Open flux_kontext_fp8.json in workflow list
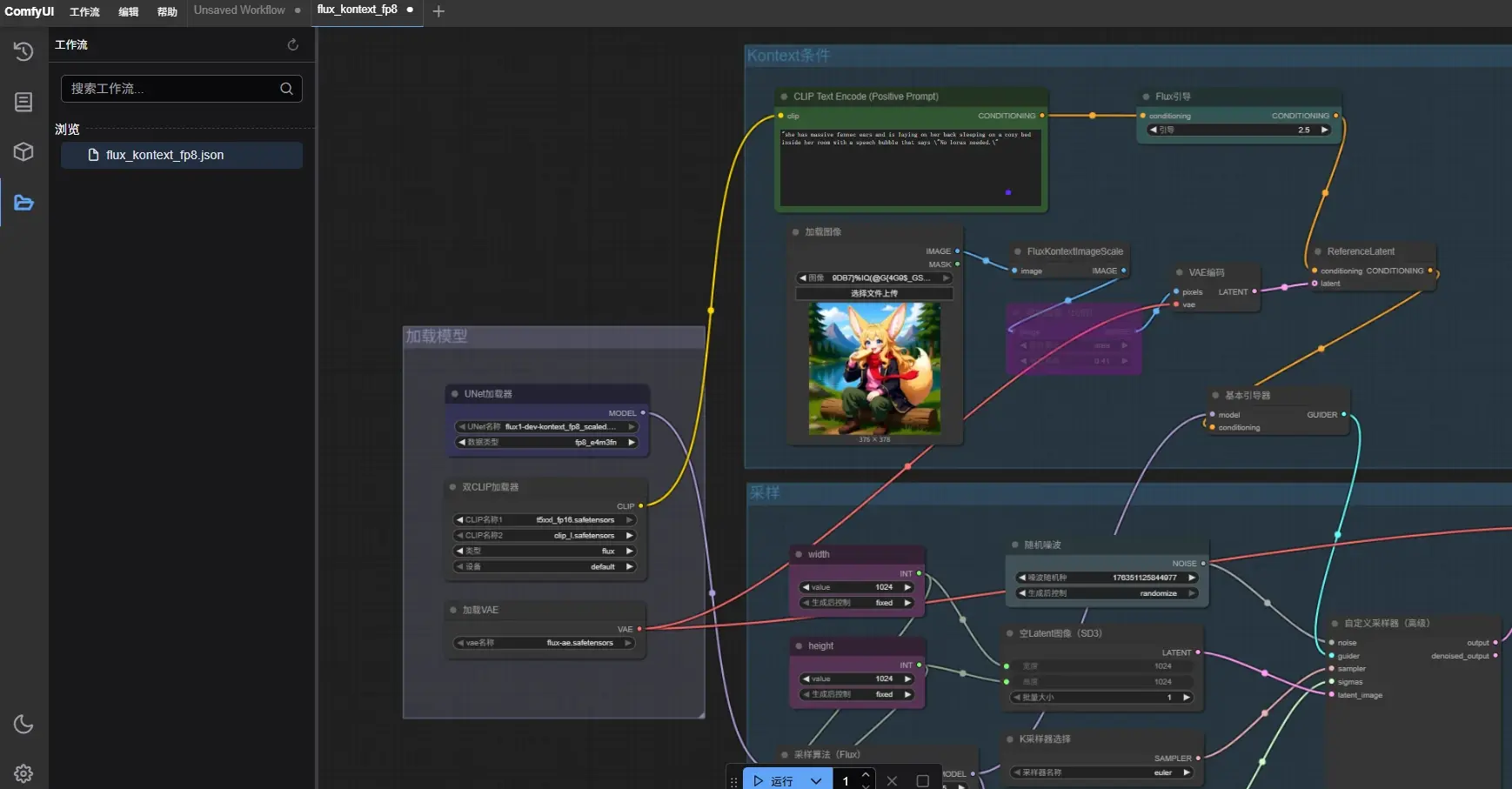This screenshot has height=789, width=1512. click(x=182, y=155)
